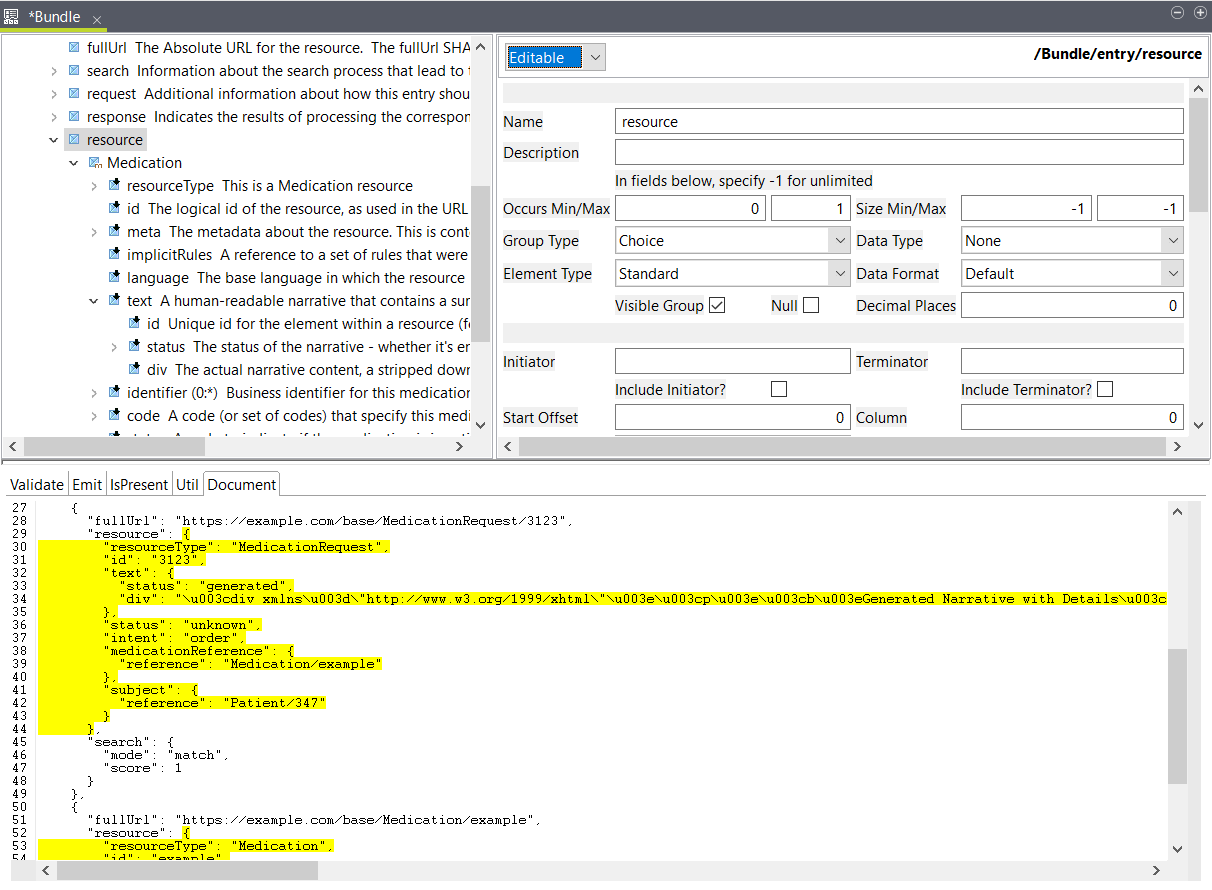Click the Bundle editor tab icon
The width and height of the screenshot is (1212, 890).
pyautogui.click(x=12, y=17)
